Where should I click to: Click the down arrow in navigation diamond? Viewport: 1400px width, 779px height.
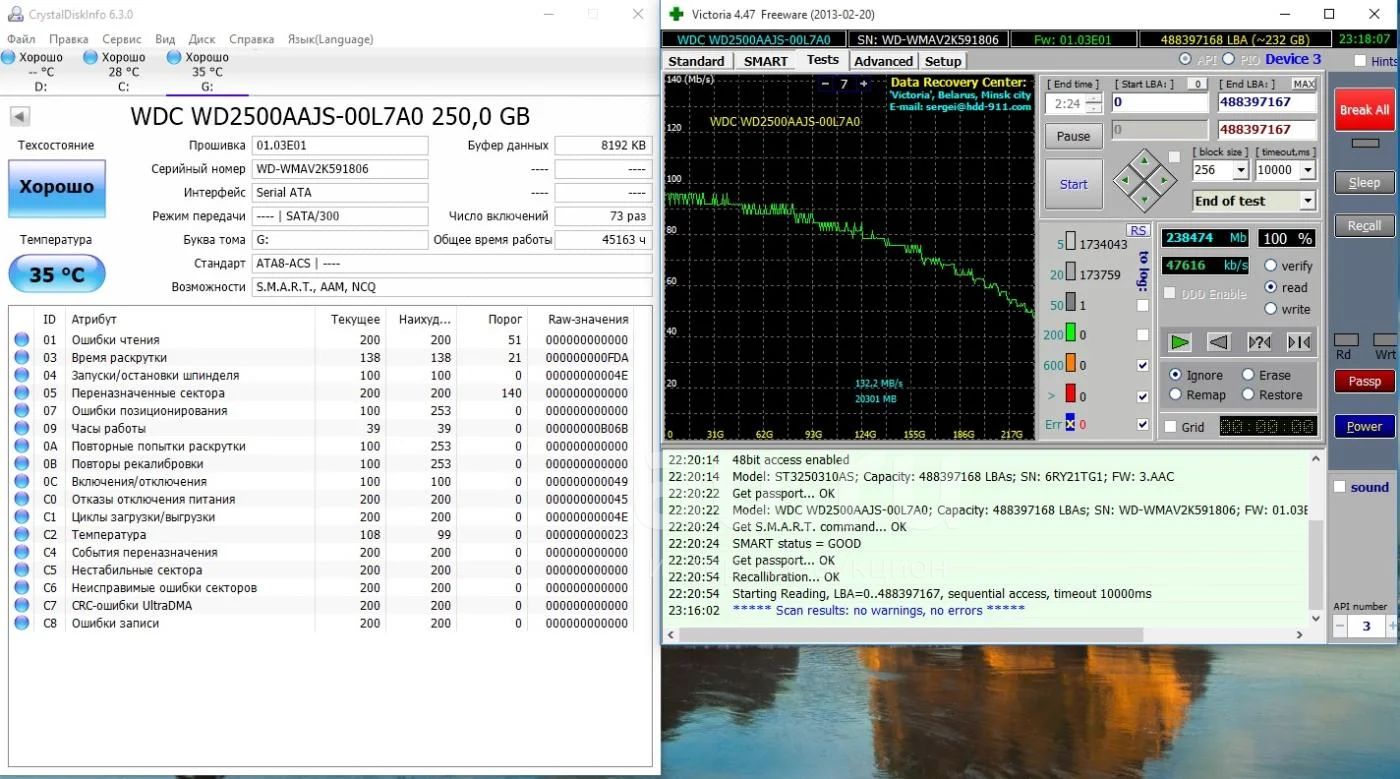pyautogui.click(x=1145, y=201)
